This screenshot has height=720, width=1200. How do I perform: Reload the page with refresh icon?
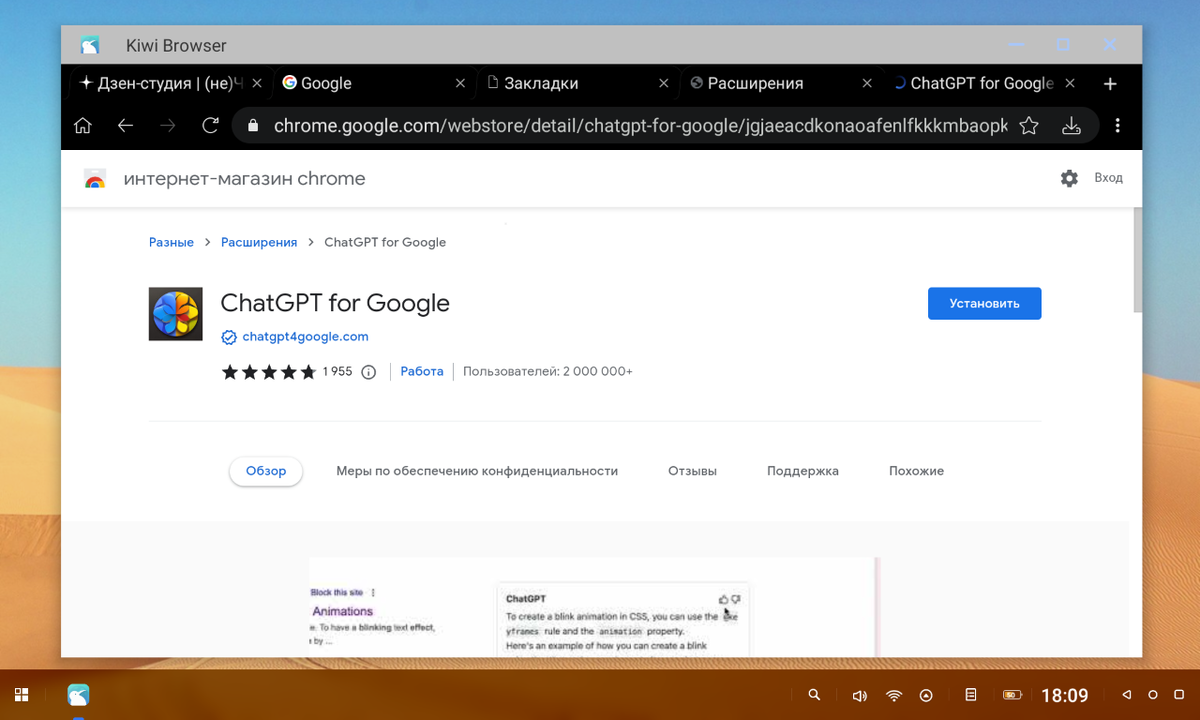click(210, 126)
